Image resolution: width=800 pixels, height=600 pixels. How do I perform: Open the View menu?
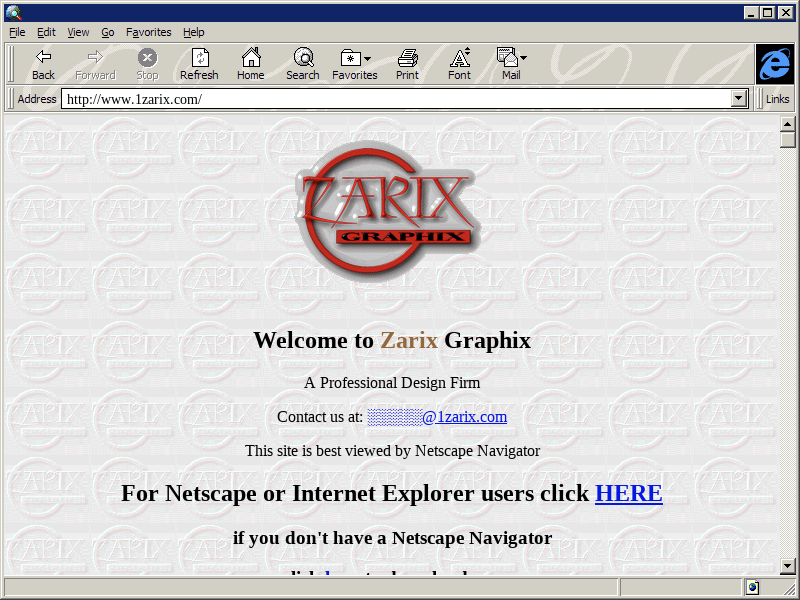click(x=78, y=32)
